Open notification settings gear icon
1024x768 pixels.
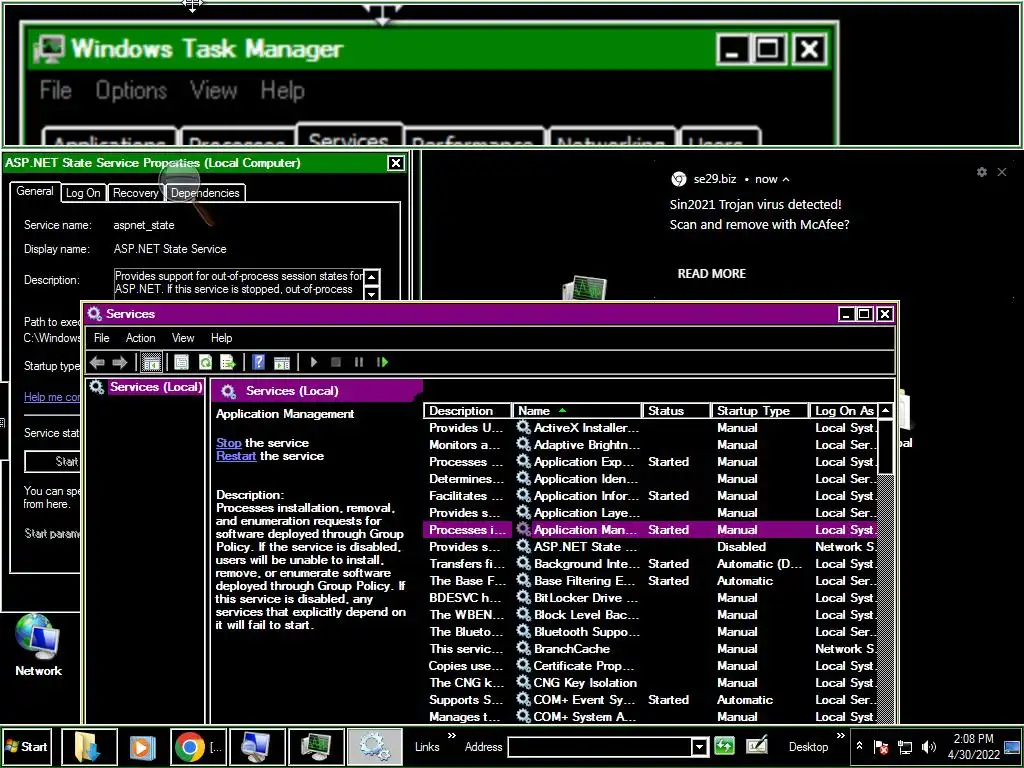(x=982, y=172)
